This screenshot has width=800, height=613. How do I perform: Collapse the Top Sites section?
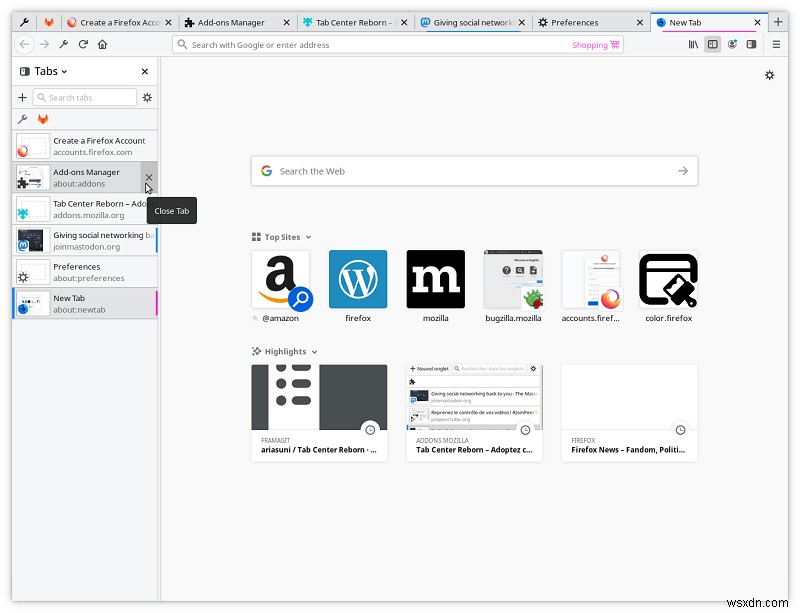click(x=307, y=236)
